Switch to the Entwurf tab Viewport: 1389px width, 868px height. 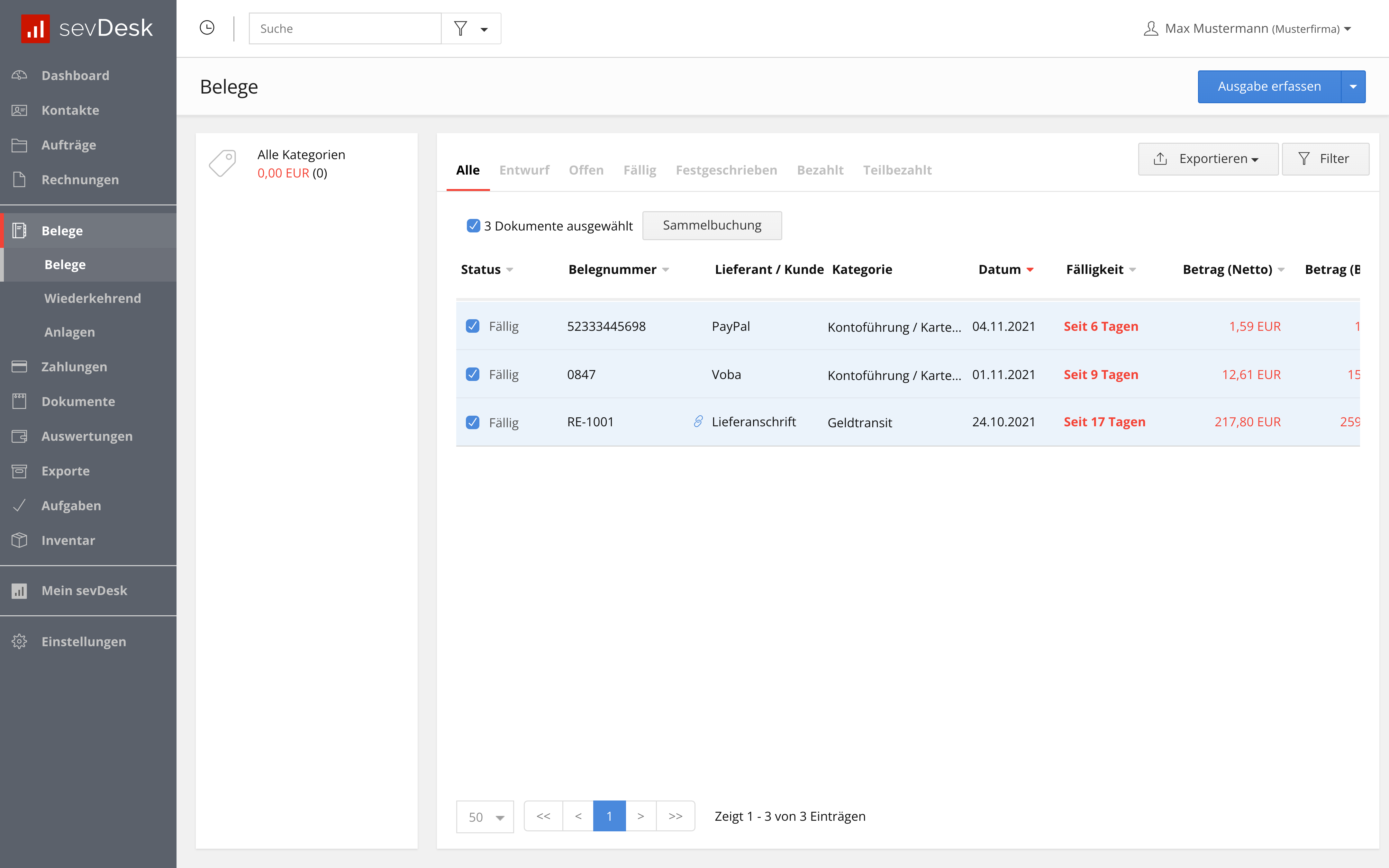pos(524,170)
